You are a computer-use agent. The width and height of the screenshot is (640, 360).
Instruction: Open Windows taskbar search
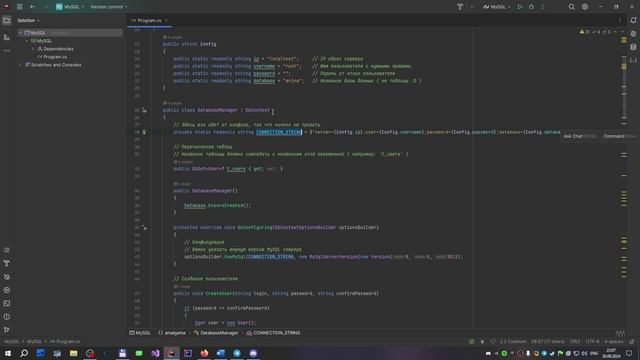pyautogui.click(x=24, y=353)
